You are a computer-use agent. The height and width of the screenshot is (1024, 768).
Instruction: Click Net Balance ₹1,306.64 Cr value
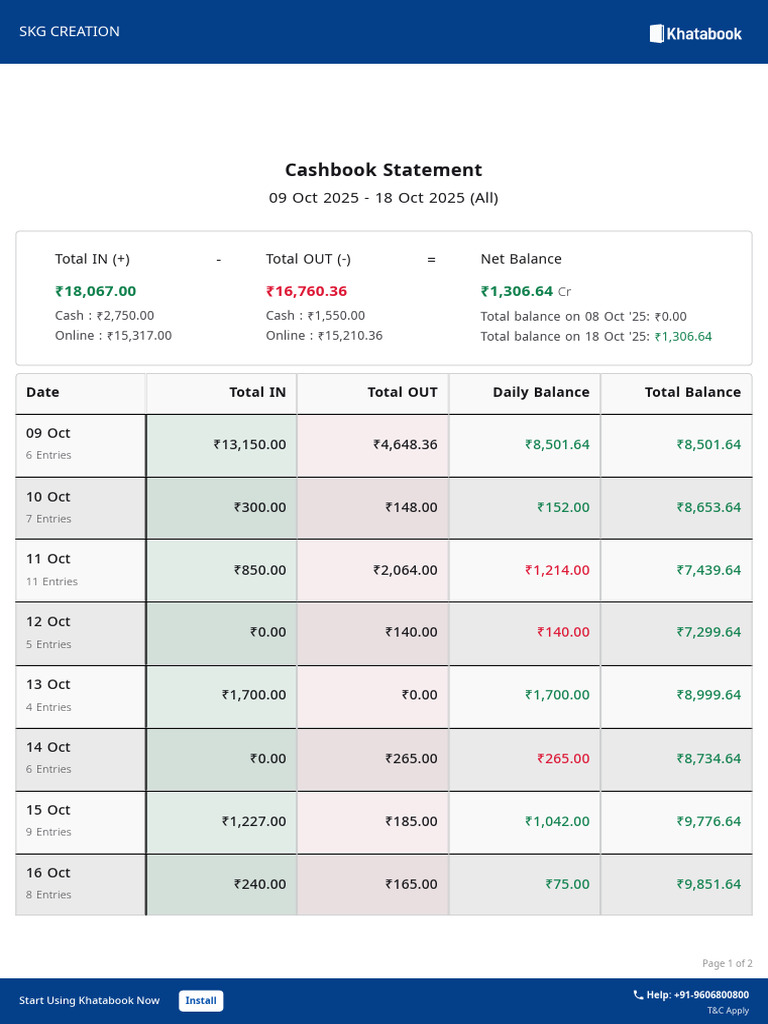click(x=526, y=291)
